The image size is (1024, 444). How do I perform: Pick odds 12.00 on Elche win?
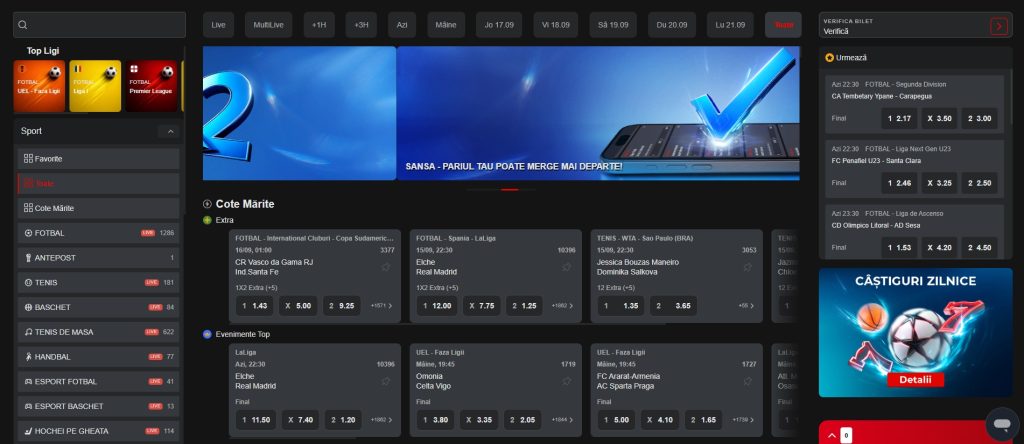tap(437, 306)
